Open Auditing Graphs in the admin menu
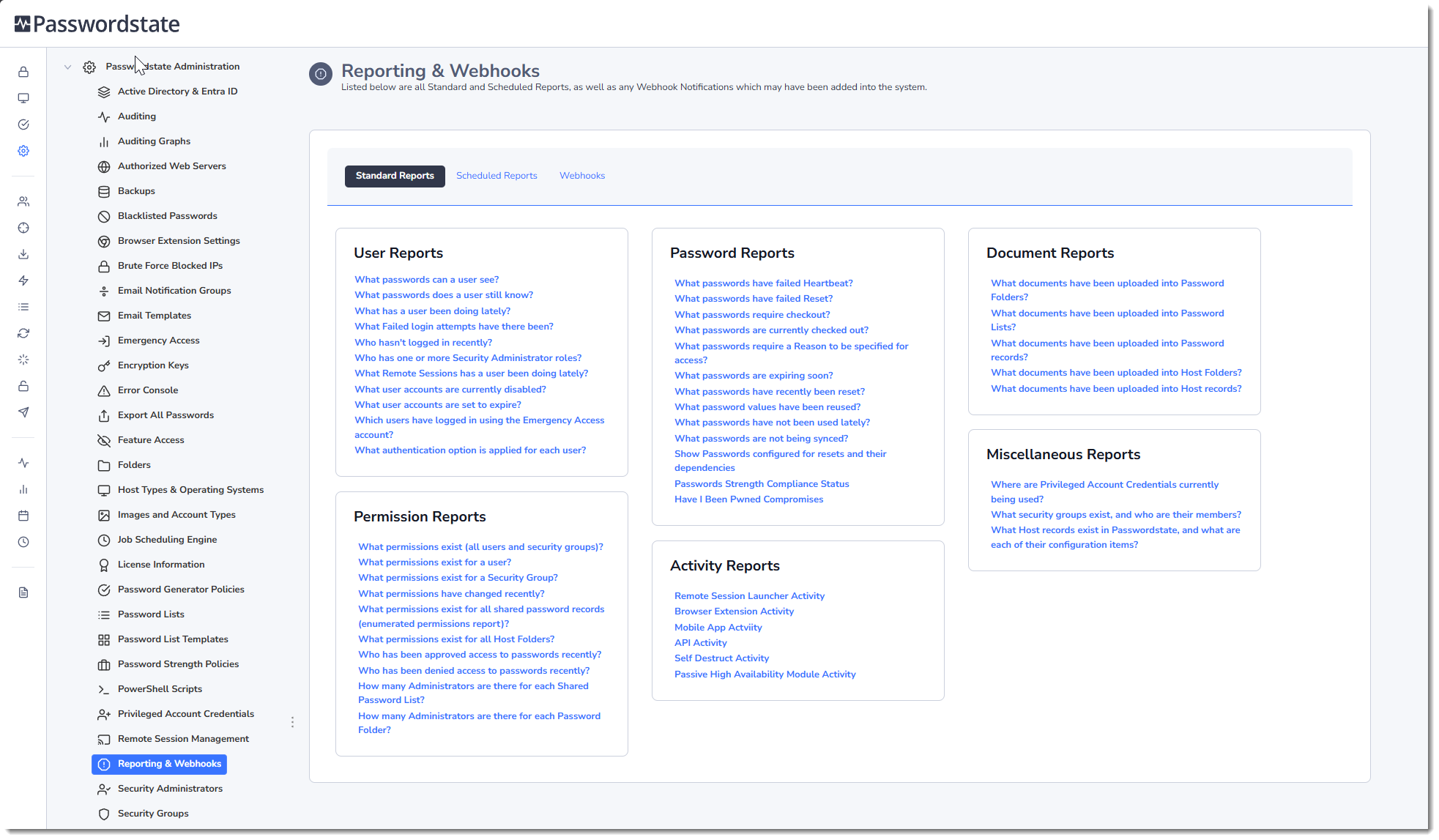Viewport: 1439px width, 840px height. click(154, 141)
